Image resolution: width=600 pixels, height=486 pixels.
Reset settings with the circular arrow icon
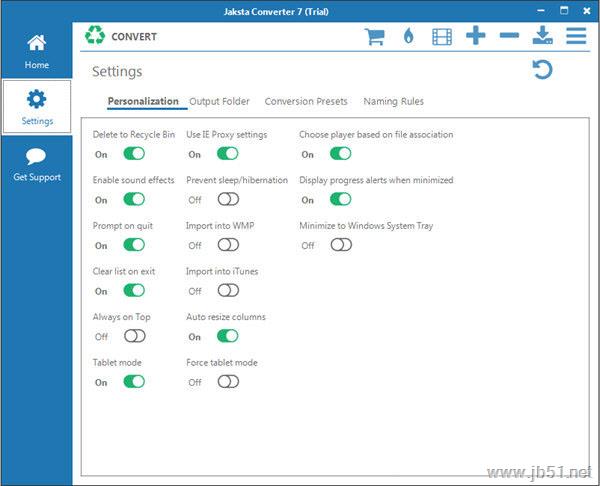pyautogui.click(x=543, y=70)
